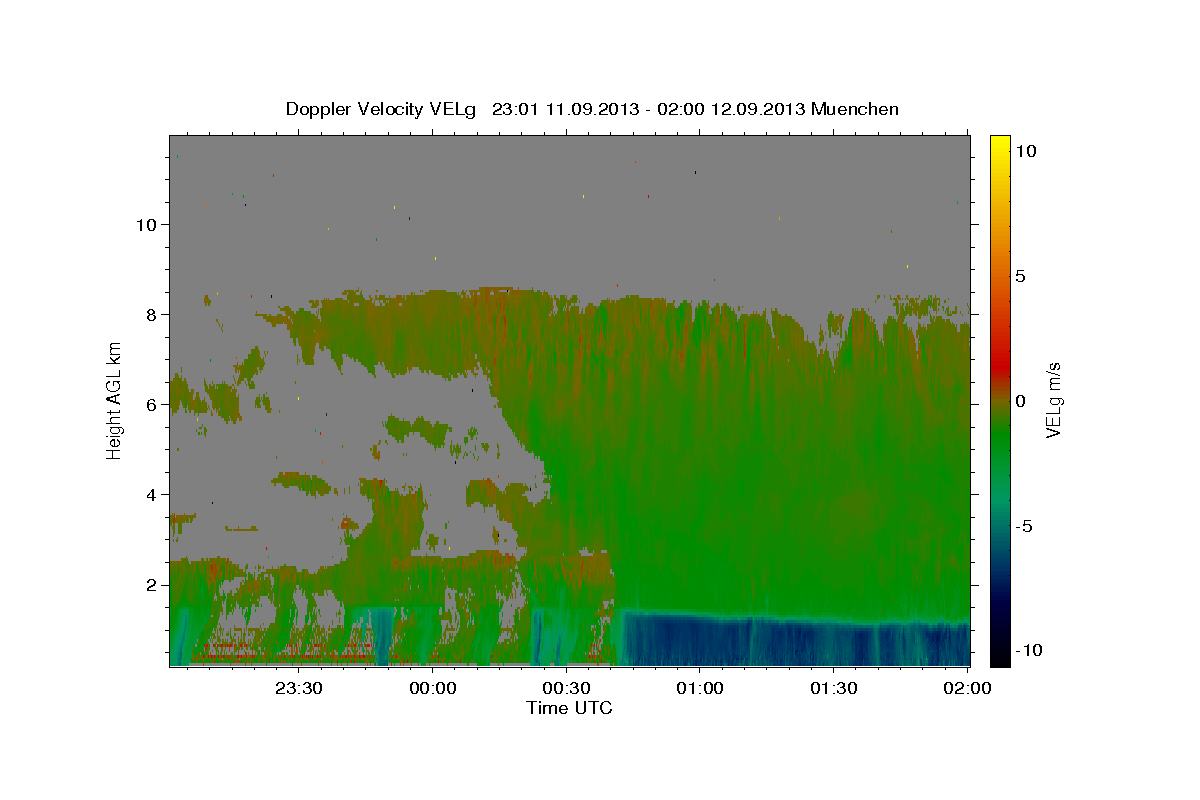
Task: Click the colorbar value 5 label
Action: click(1020, 276)
